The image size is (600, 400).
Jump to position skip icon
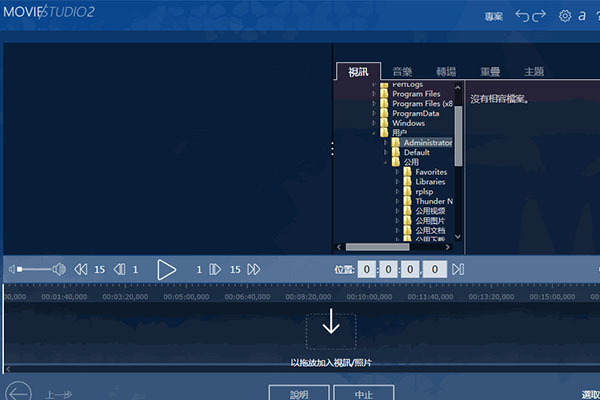click(x=458, y=269)
